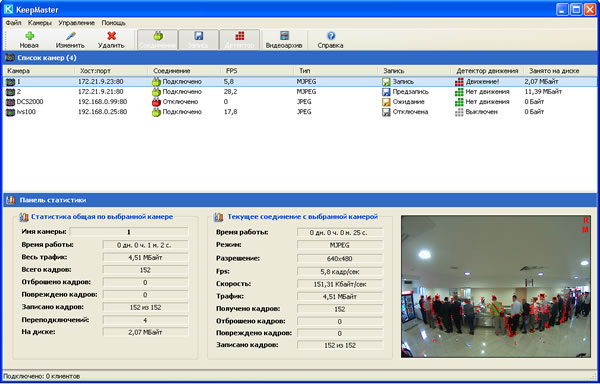Select the ivs100 camera icon
Viewport: 600px width, 384px height.
tap(10, 112)
